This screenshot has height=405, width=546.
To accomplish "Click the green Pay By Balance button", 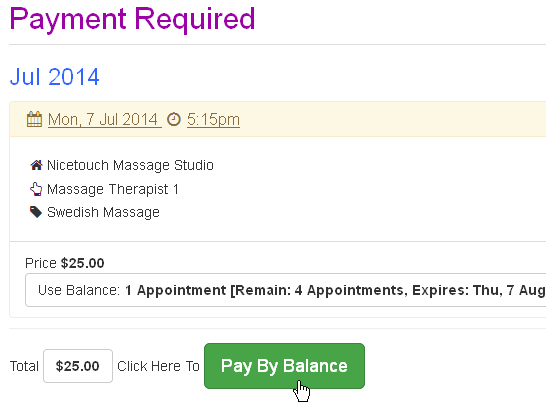I will coord(284,366).
